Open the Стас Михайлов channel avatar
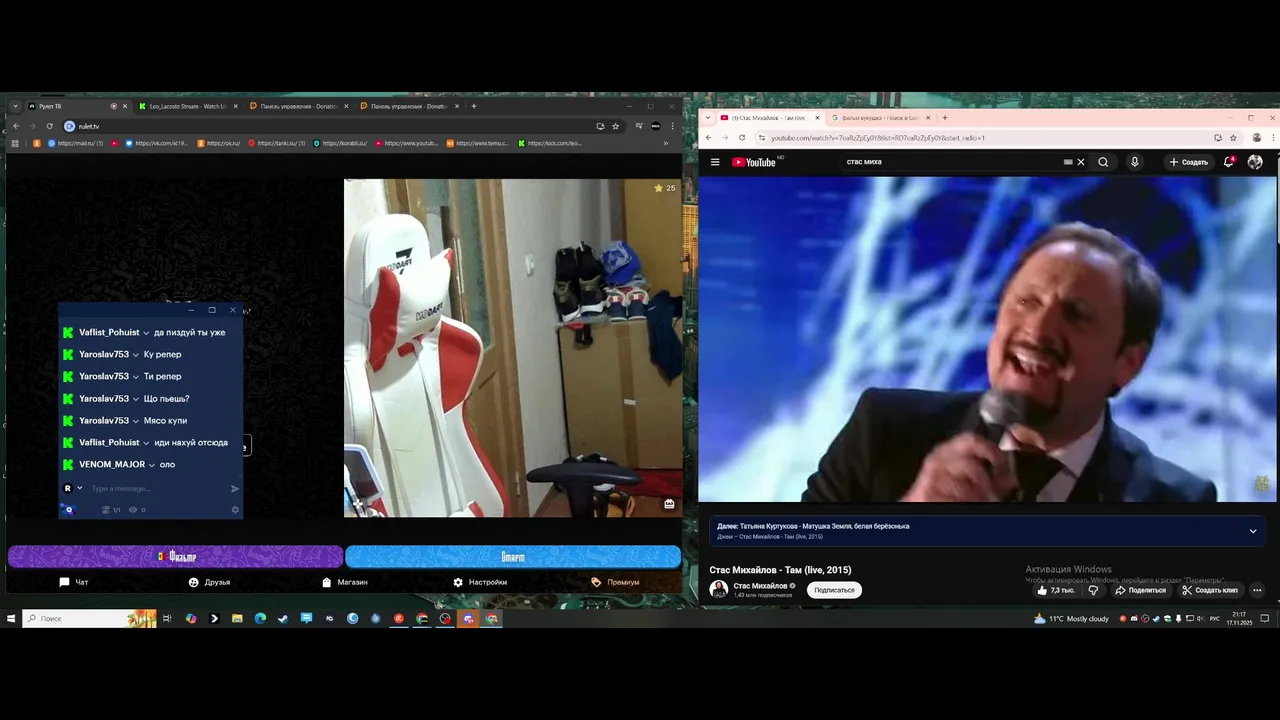The width and height of the screenshot is (1280, 720). [x=718, y=590]
